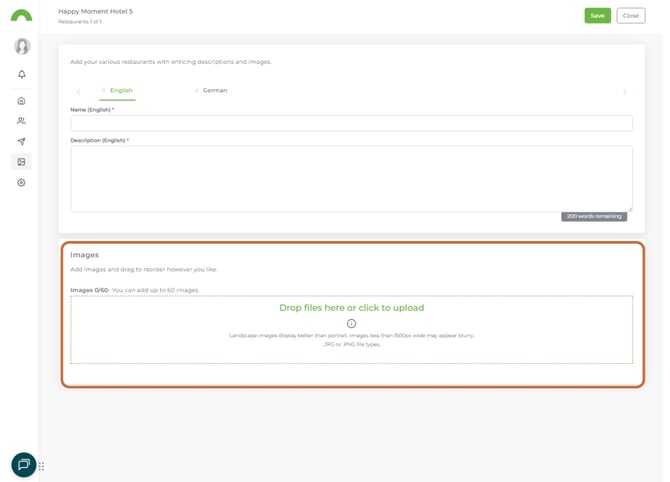
Task: Click the paper plane send icon
Action: tap(21, 142)
